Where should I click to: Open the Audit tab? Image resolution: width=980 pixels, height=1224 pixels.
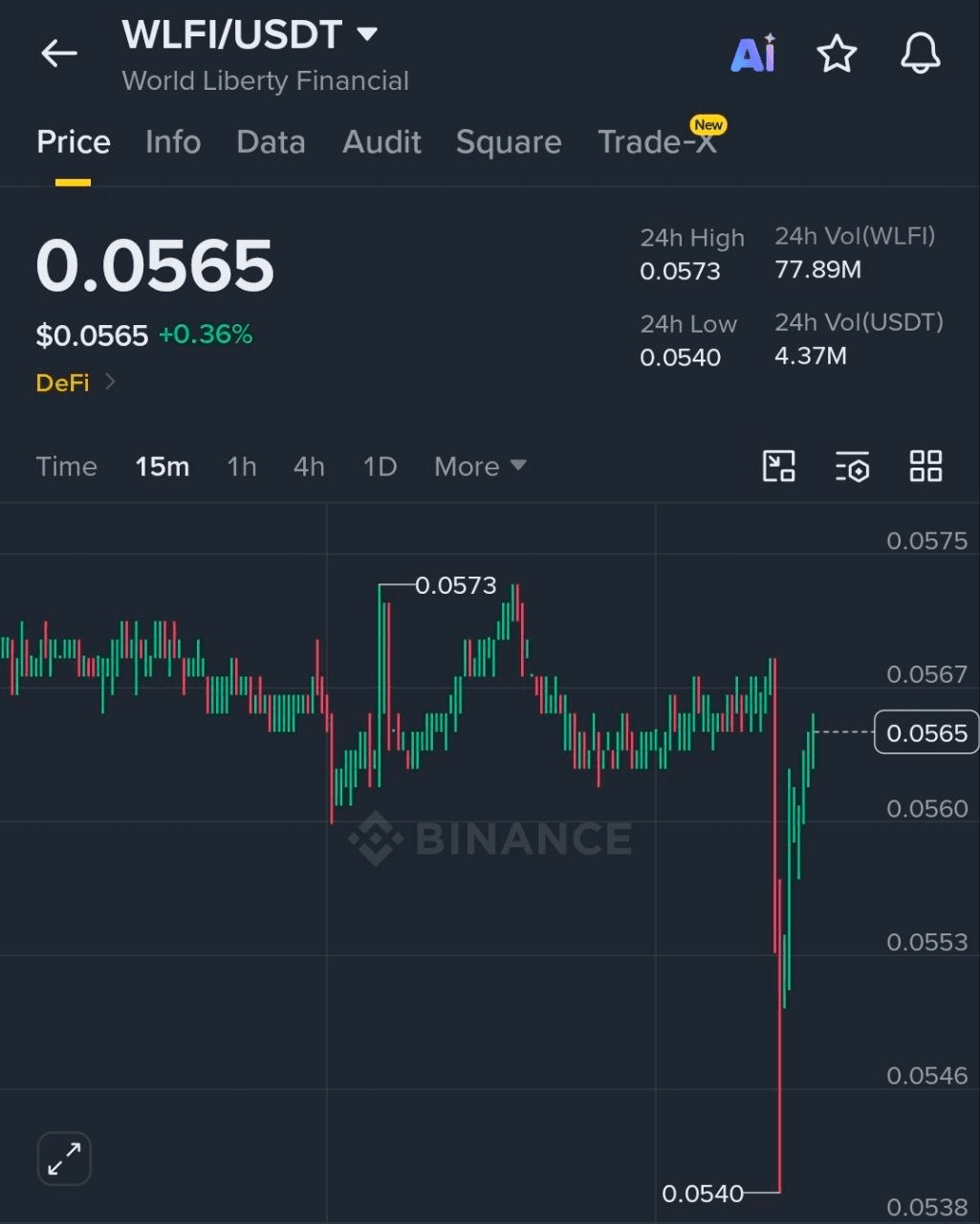point(381,142)
